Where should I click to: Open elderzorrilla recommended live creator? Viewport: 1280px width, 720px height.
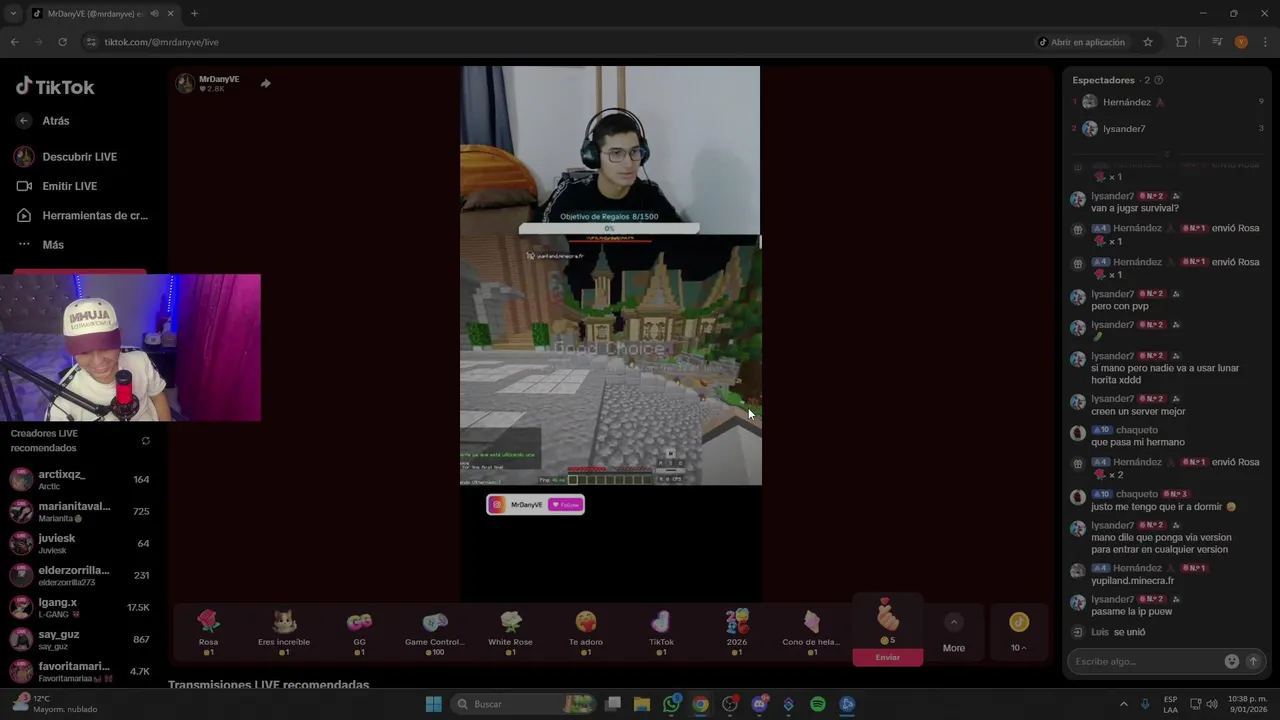point(80,575)
